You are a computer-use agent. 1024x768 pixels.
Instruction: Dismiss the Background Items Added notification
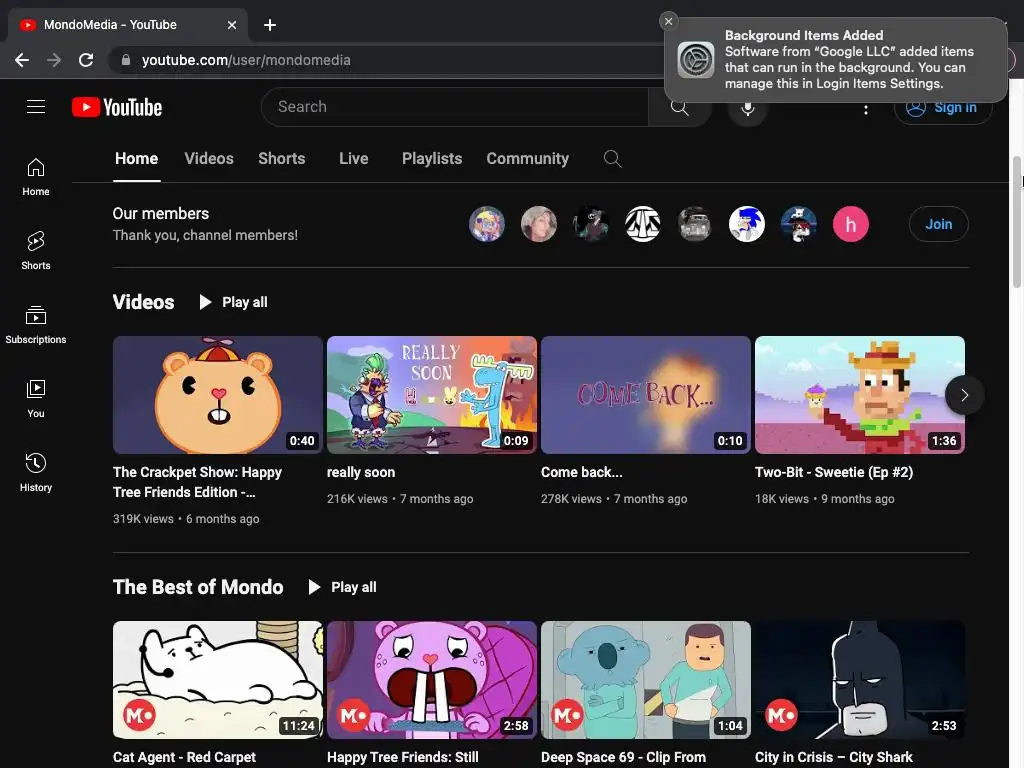pos(668,21)
